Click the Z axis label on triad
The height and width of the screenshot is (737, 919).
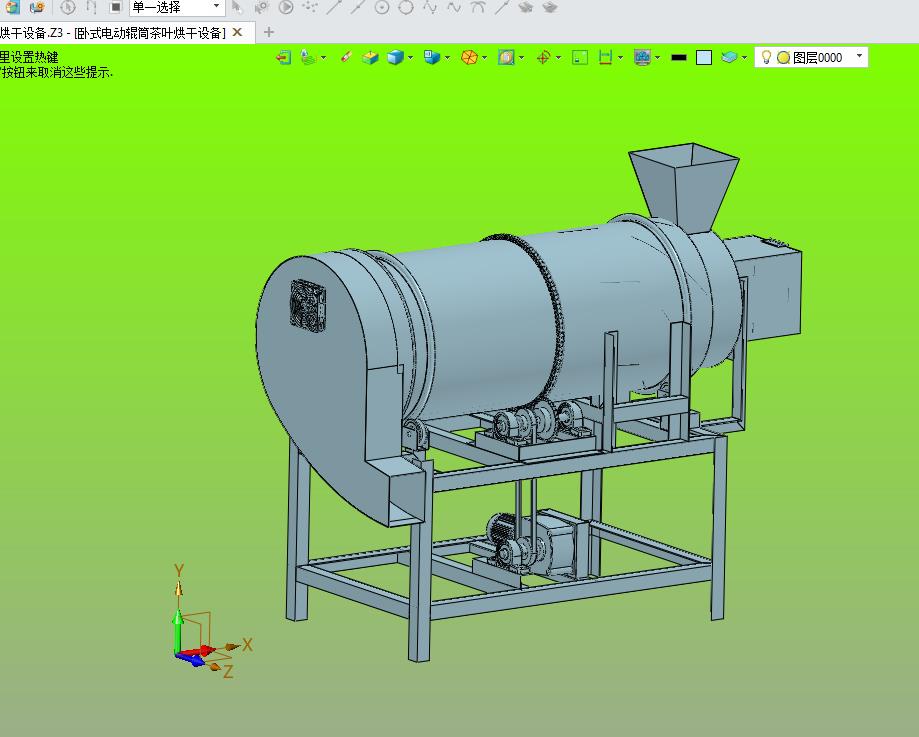tap(228, 671)
